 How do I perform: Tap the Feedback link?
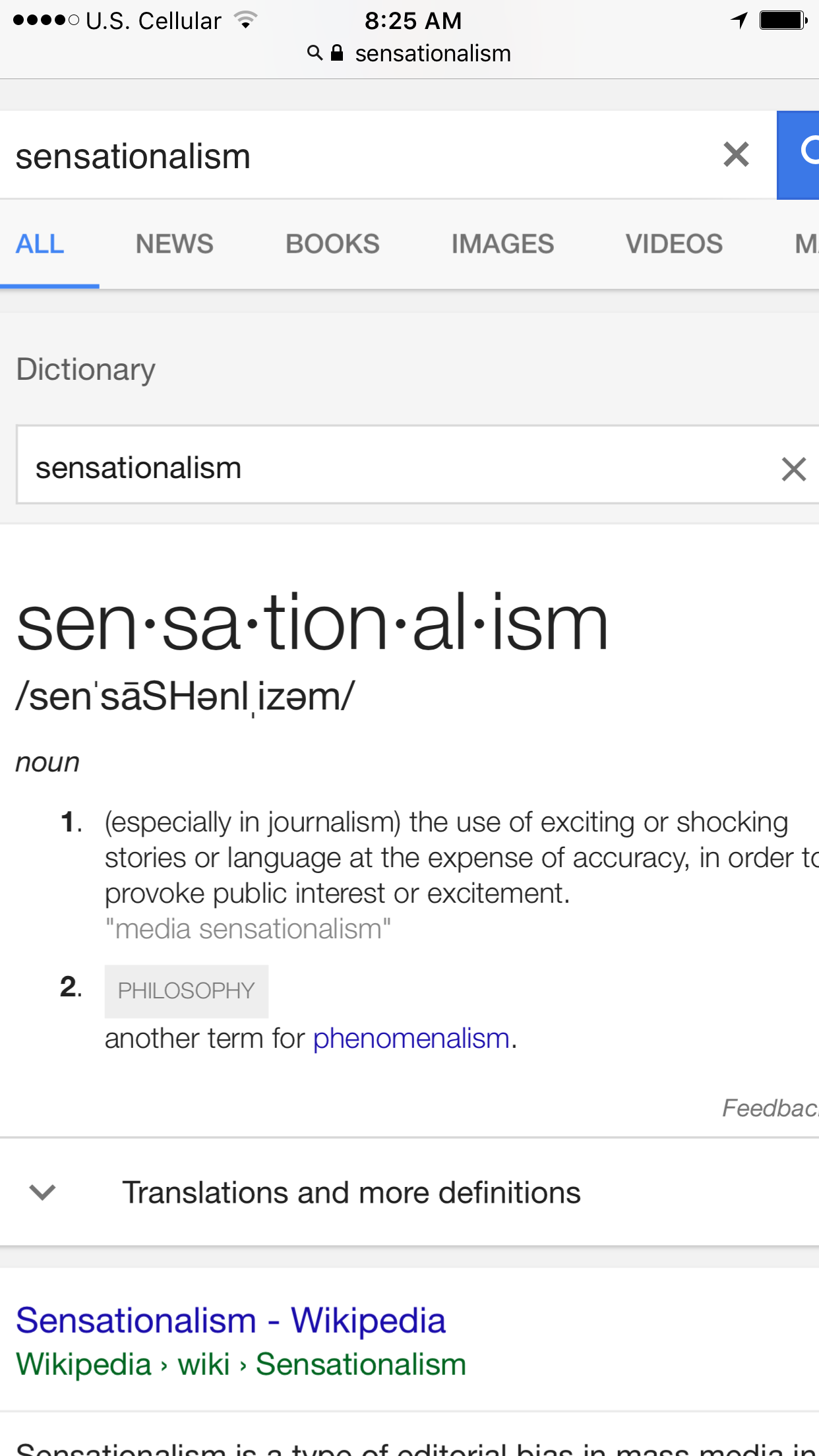770,1108
